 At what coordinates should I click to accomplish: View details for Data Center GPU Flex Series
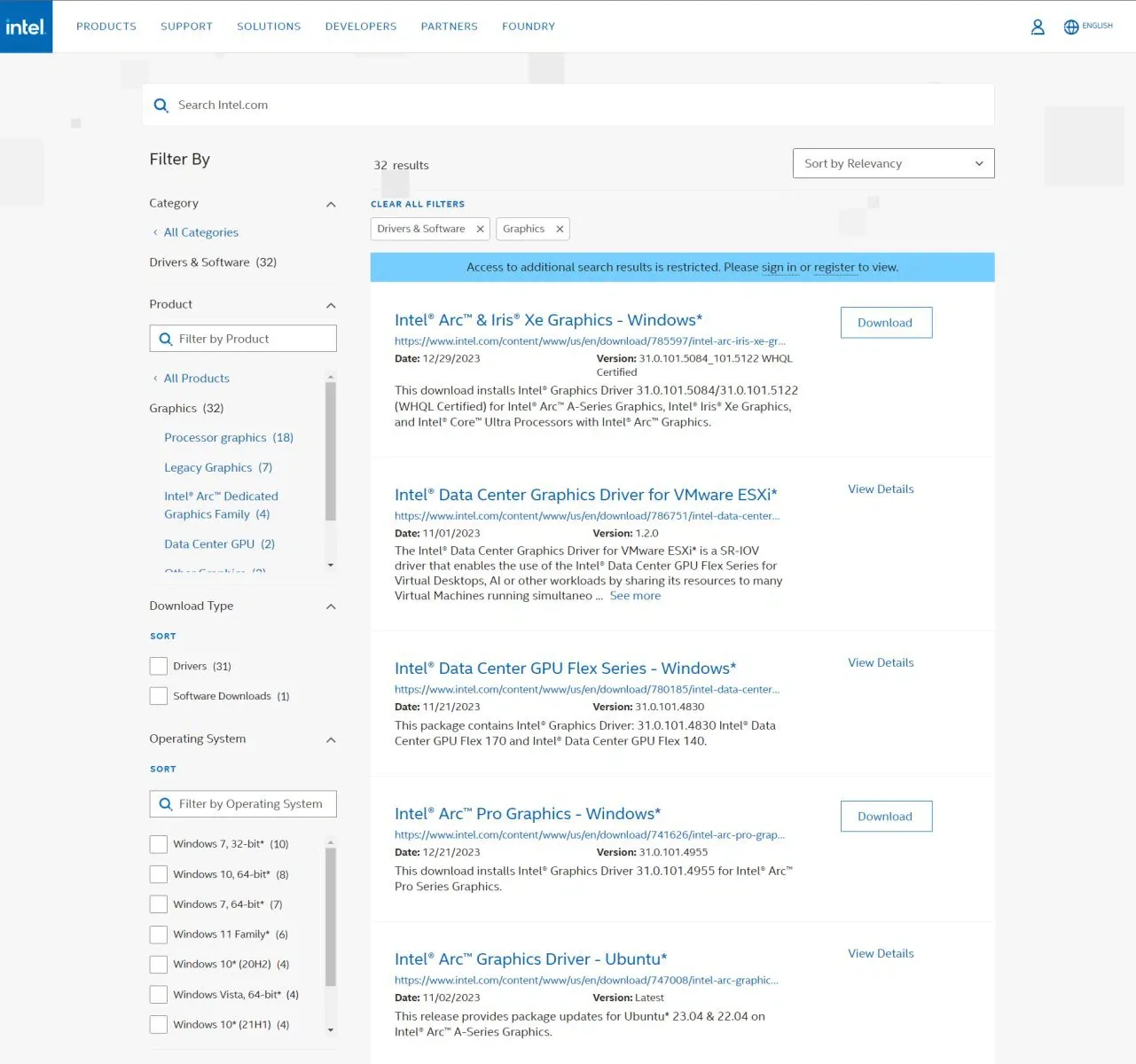click(881, 663)
